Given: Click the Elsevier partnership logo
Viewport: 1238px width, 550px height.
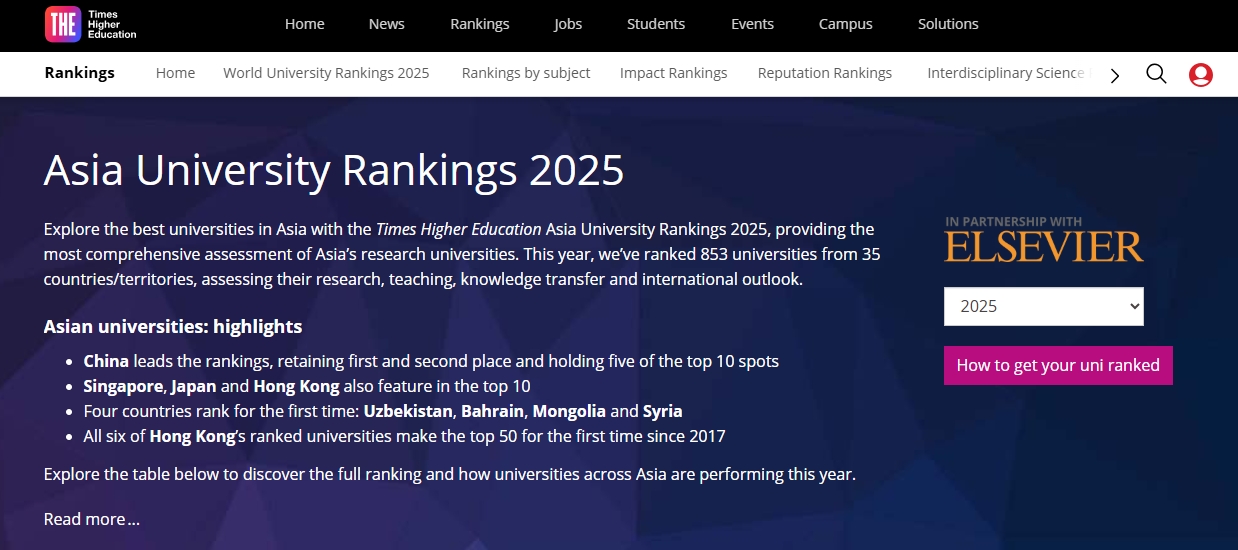Looking at the screenshot, I should pyautogui.click(x=1043, y=240).
